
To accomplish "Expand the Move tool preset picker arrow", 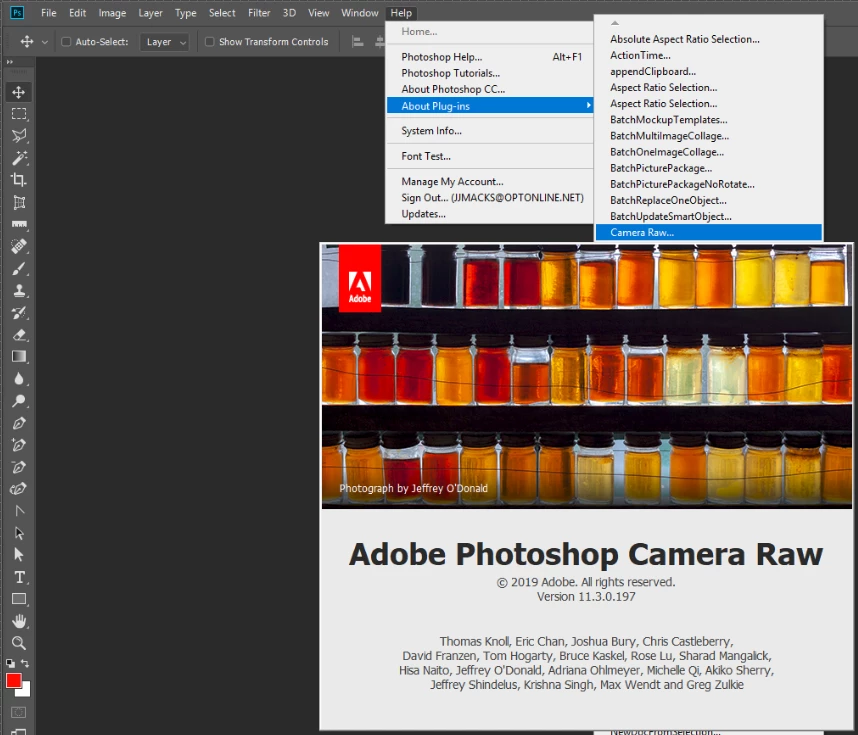I will point(45,42).
